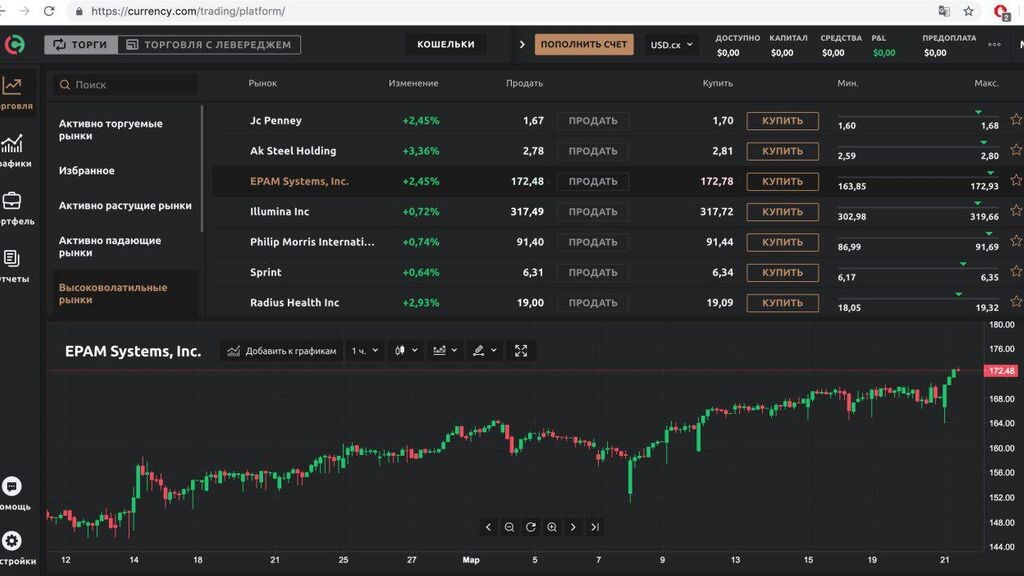The image size is (1024, 576).
Task: Bookmark this page with the browser star icon
Action: tap(968, 11)
